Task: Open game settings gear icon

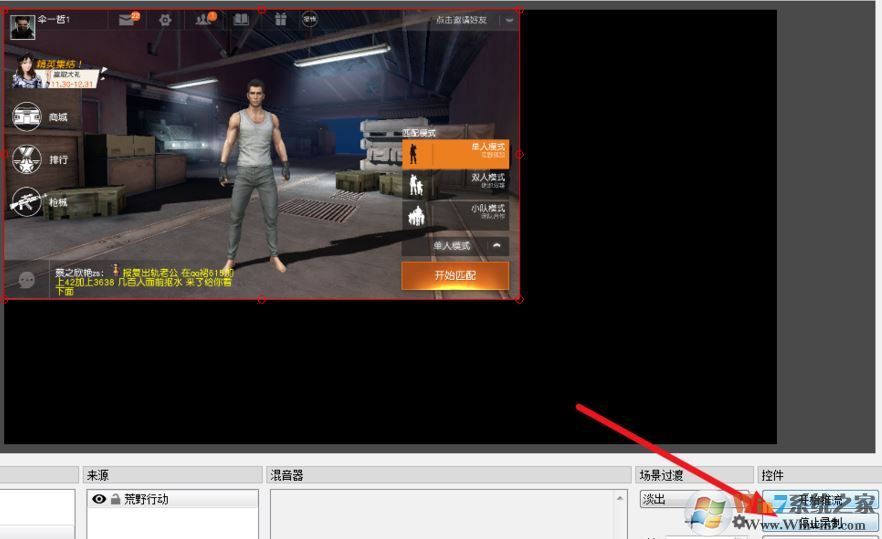Action: [x=165, y=20]
